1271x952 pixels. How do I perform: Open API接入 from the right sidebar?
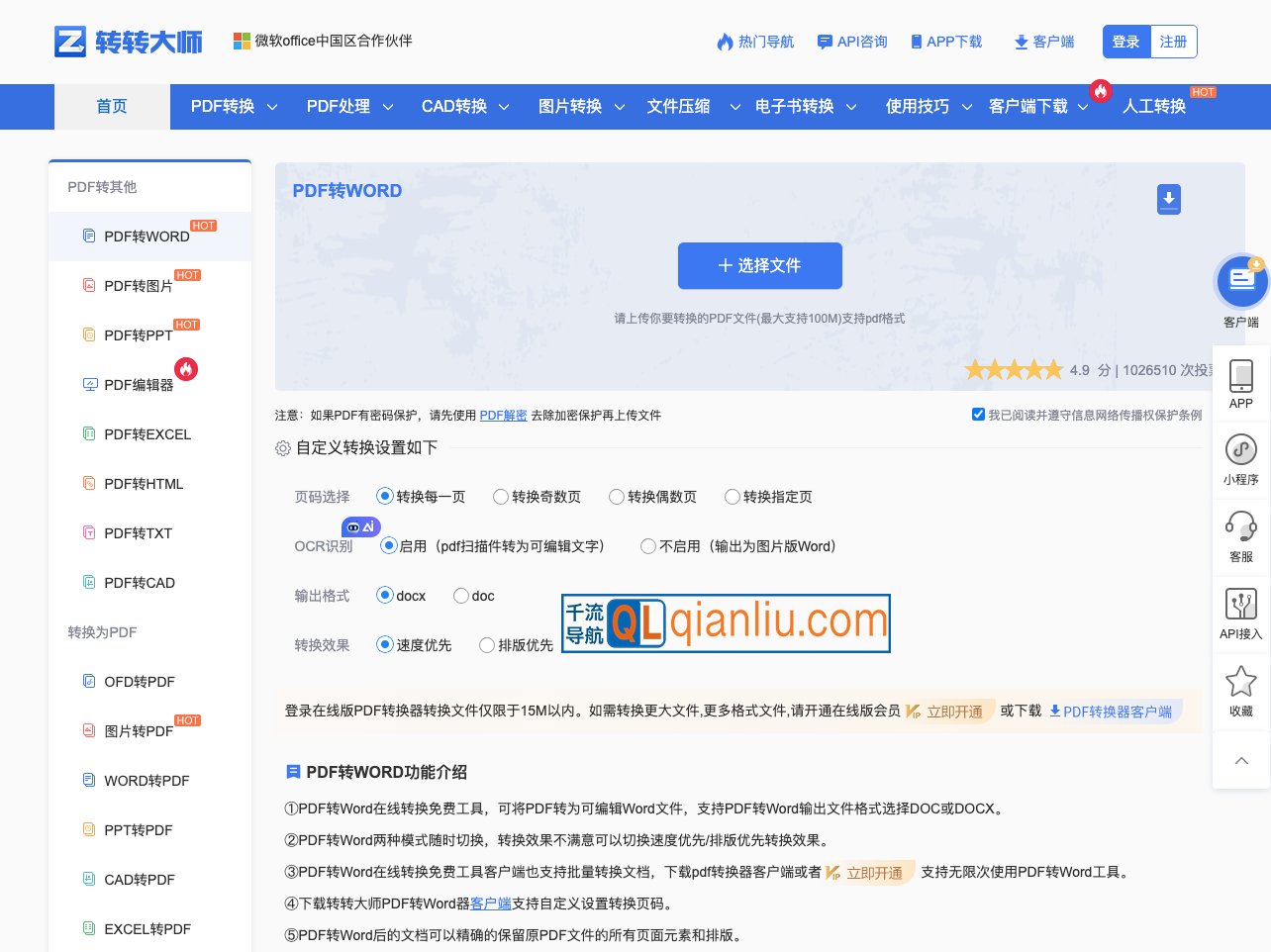coord(1241,614)
